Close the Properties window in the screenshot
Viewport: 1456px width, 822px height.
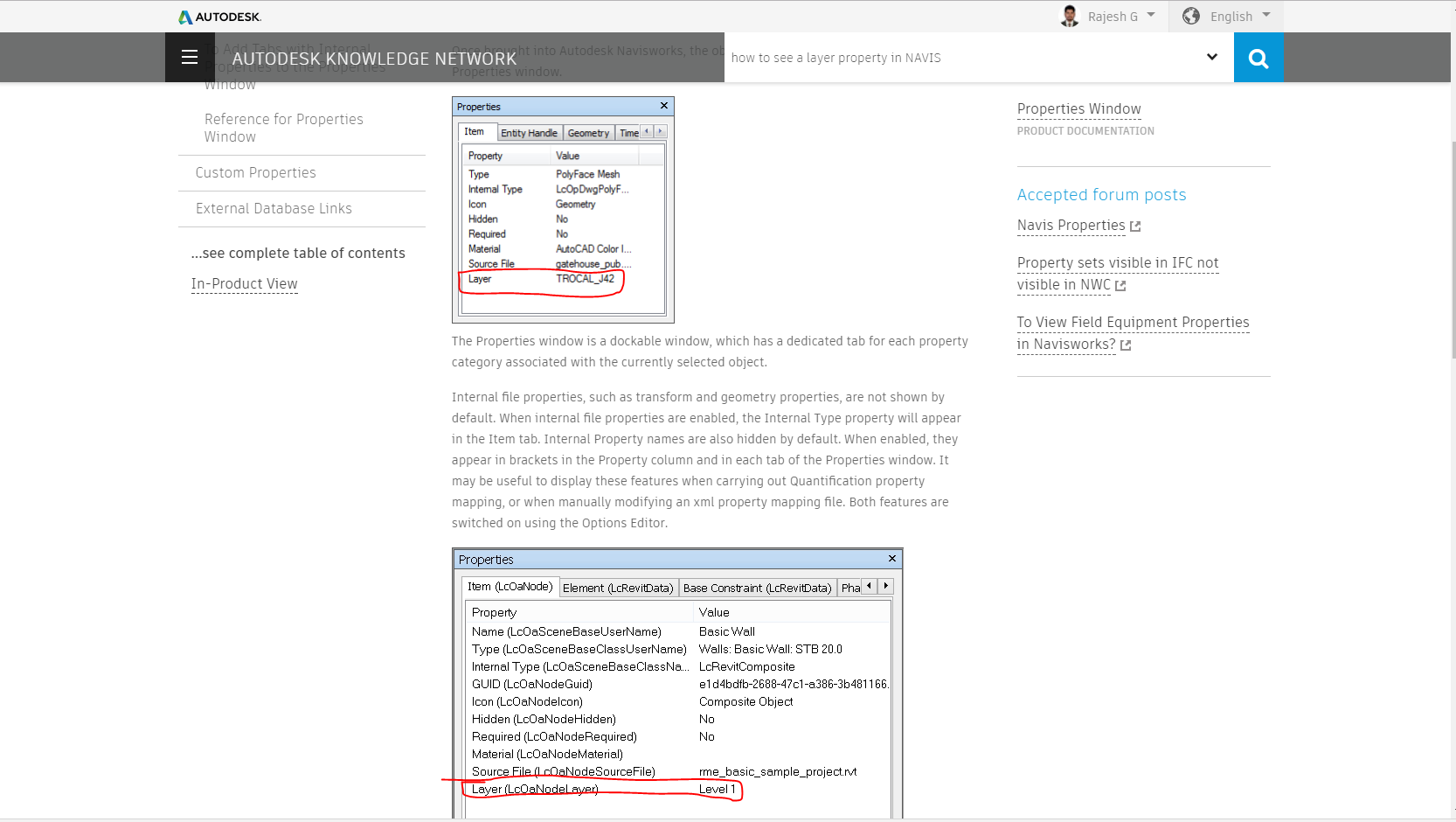pyautogui.click(x=663, y=106)
